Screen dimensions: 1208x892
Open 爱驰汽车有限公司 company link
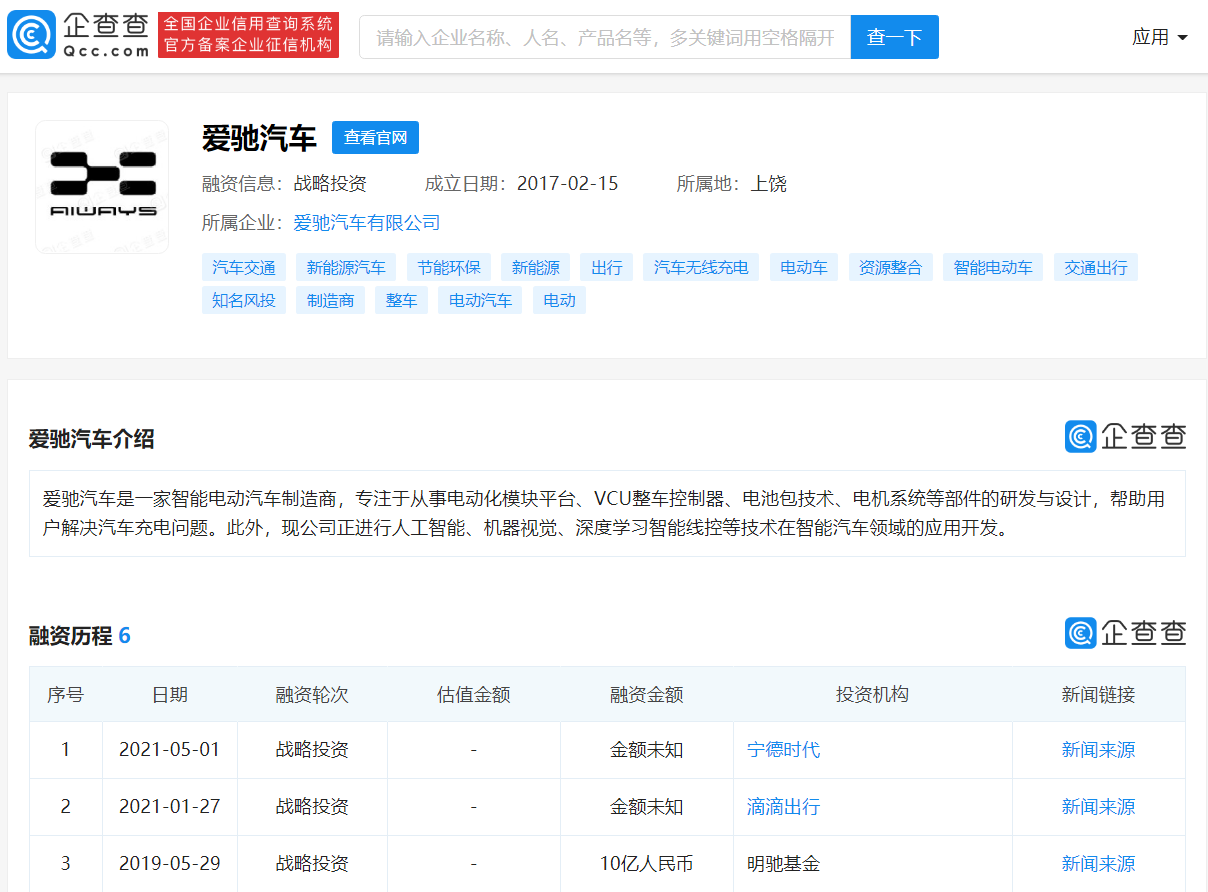pyautogui.click(x=367, y=223)
